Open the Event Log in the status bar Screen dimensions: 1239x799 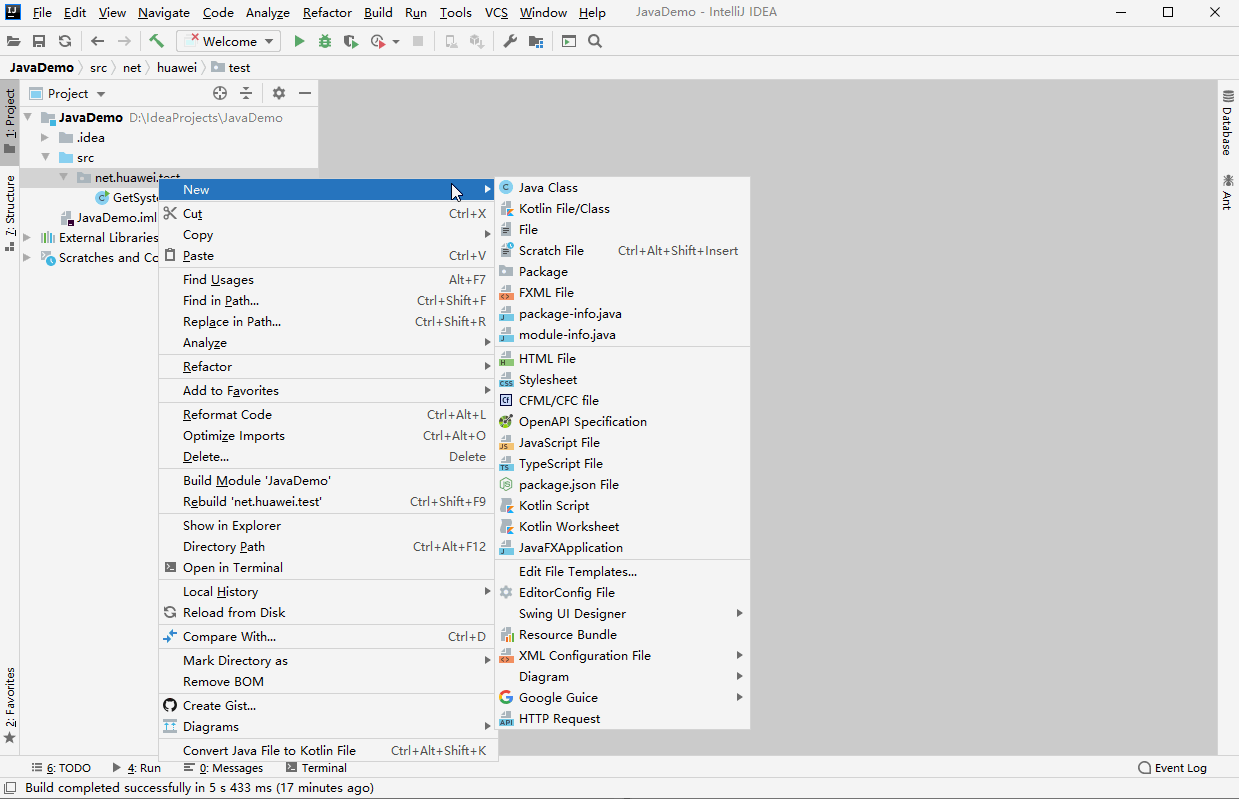[x=1172, y=768]
